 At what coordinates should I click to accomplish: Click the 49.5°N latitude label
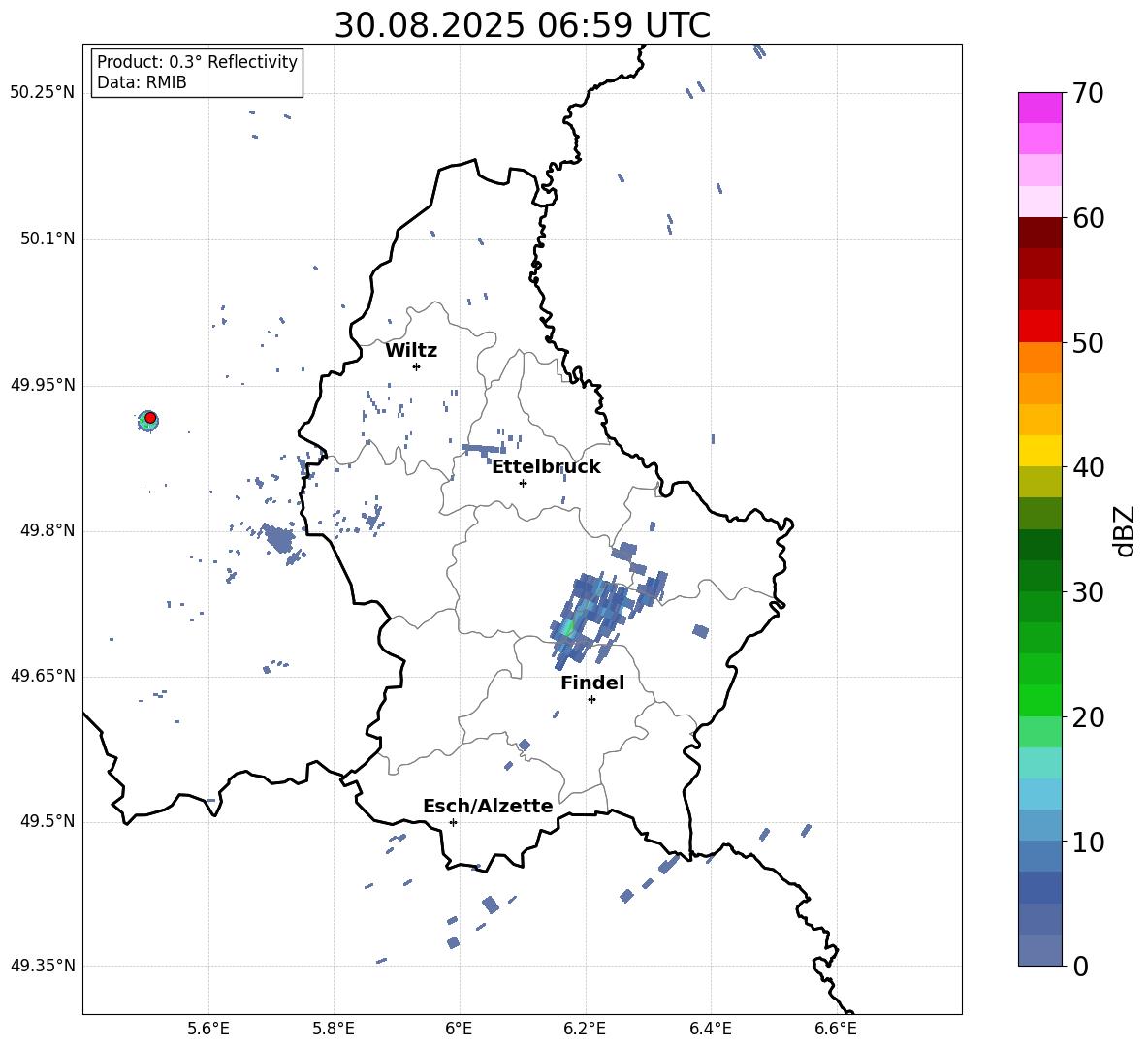(48, 821)
